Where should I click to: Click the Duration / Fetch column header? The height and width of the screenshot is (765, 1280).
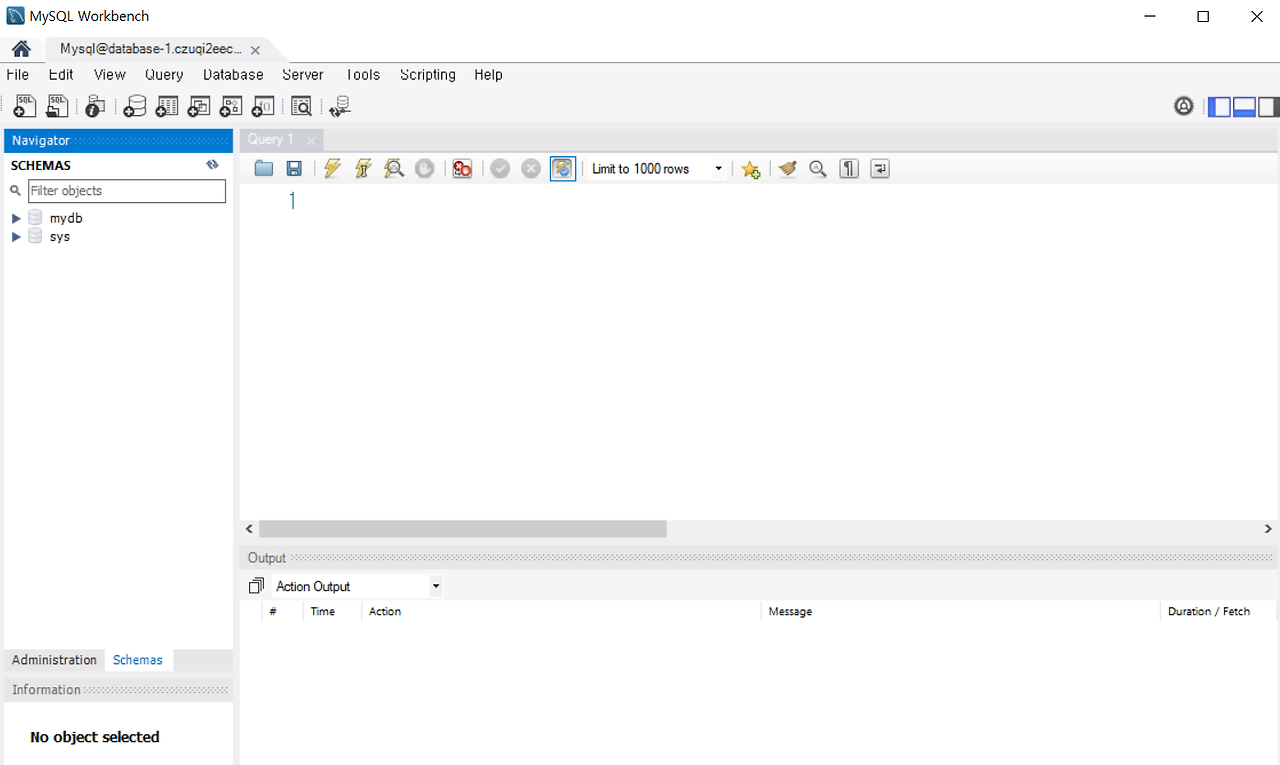1218,611
